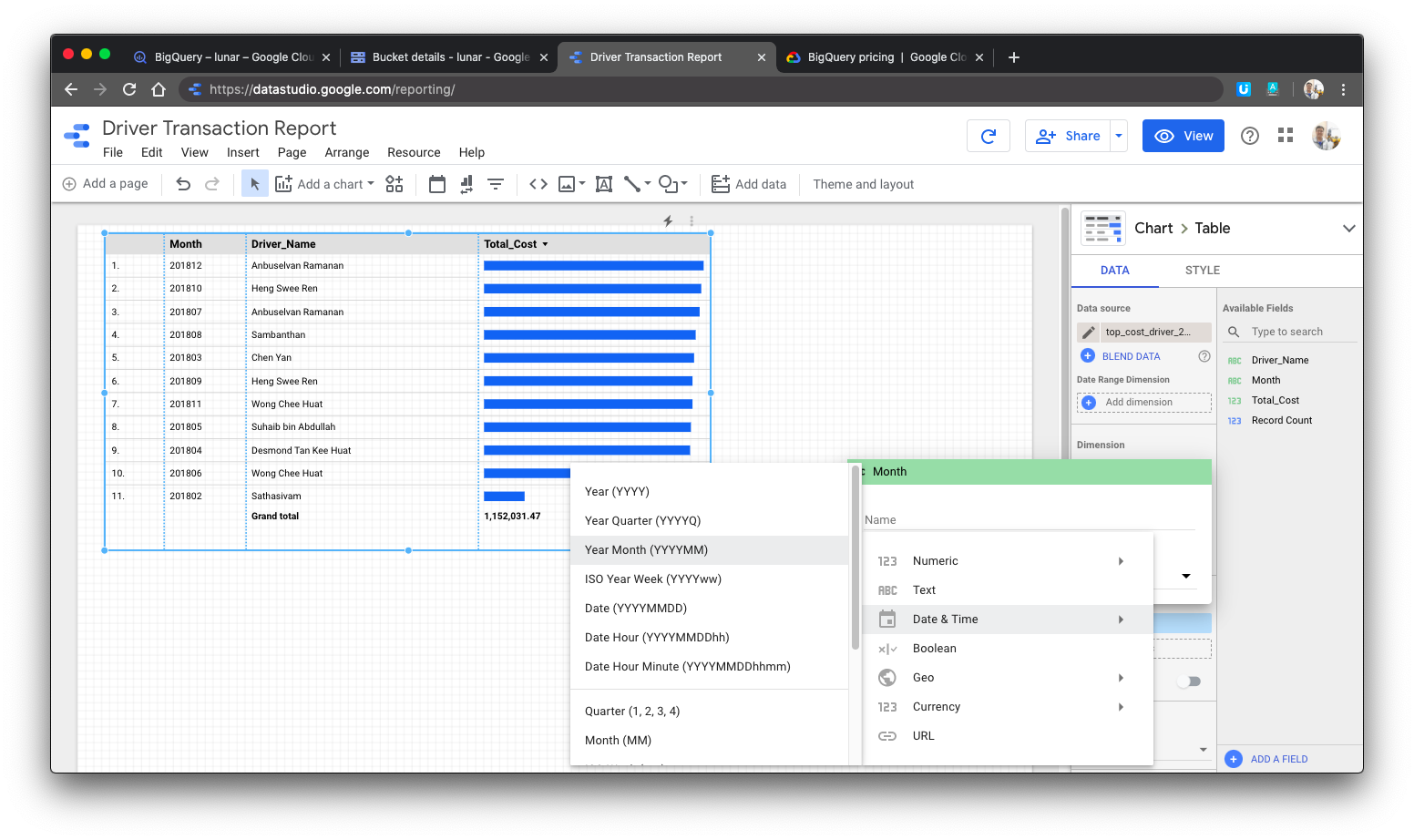Select the text box tool
This screenshot has width=1414, height=840.
tap(603, 183)
